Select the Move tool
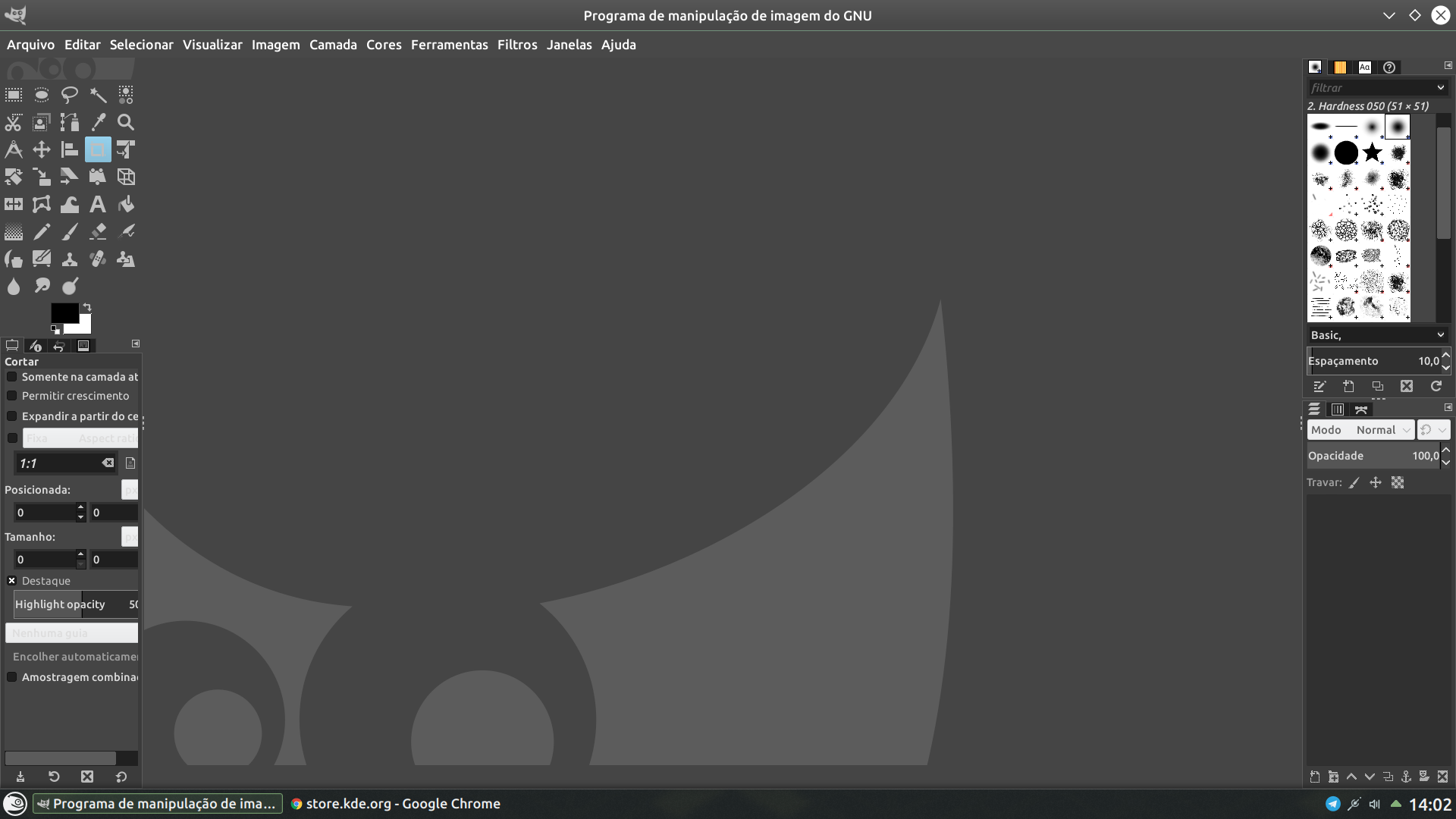1456x819 pixels. coord(42,149)
